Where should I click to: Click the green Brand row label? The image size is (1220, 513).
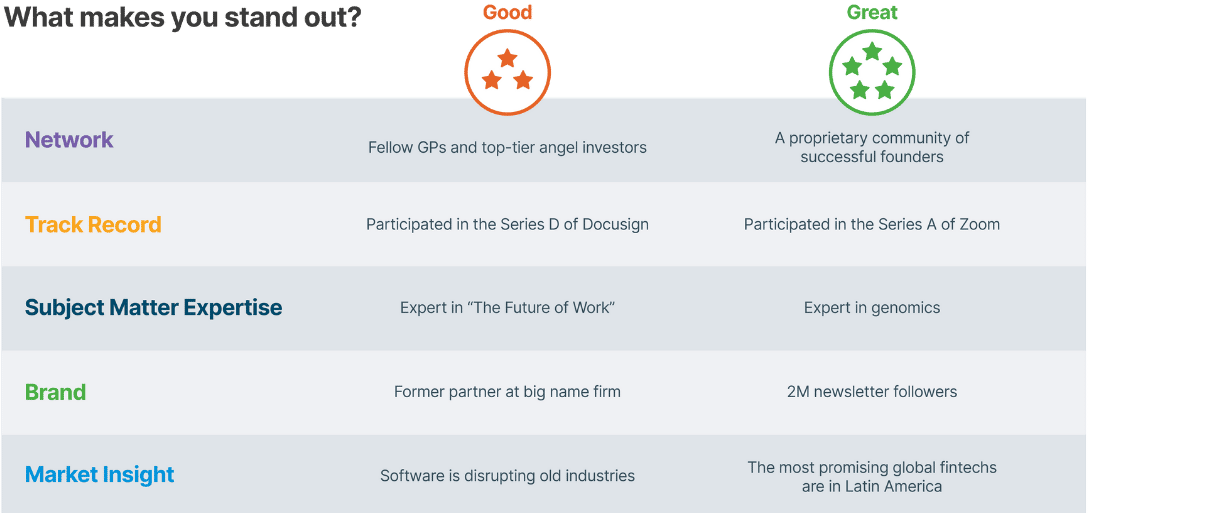click(55, 392)
